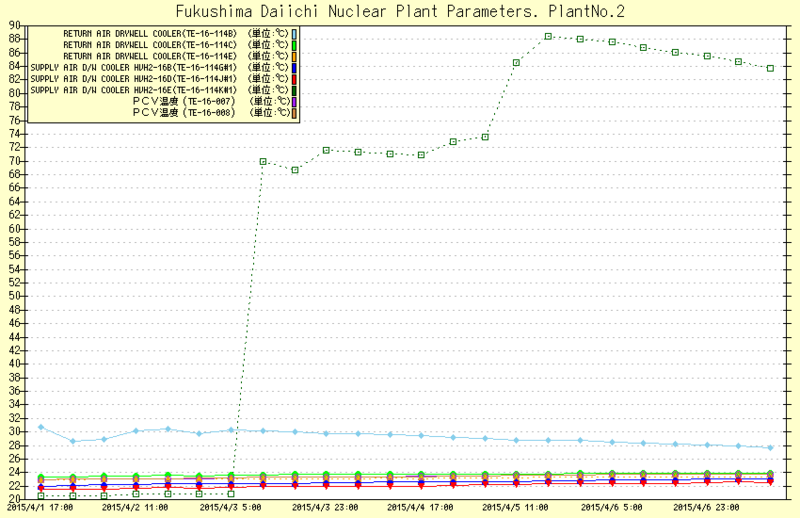Click y-axis value '90'
Screen dimensions: 800x518
[14, 25]
